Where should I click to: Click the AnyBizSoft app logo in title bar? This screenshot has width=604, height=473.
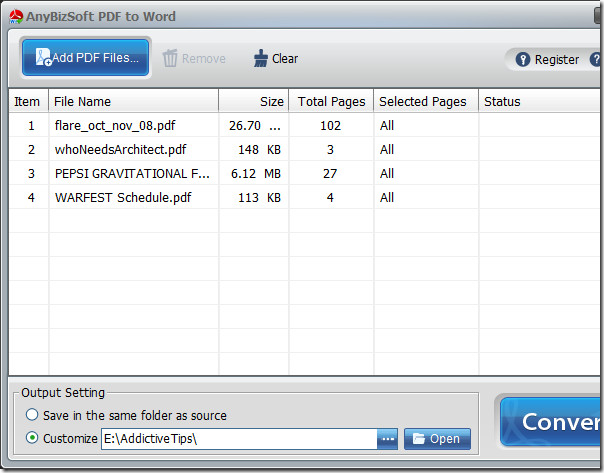tap(16, 17)
